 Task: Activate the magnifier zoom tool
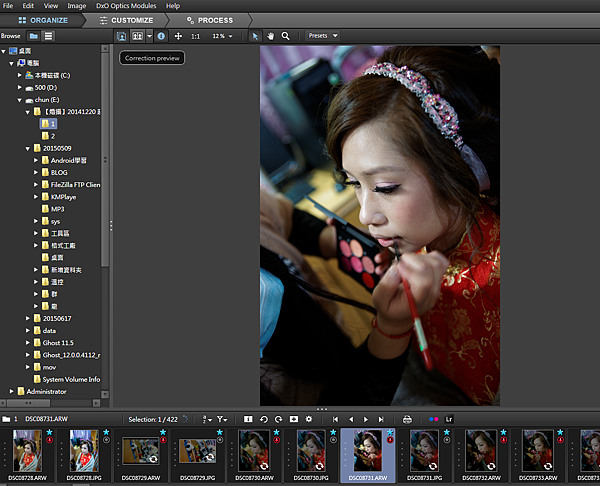286,36
